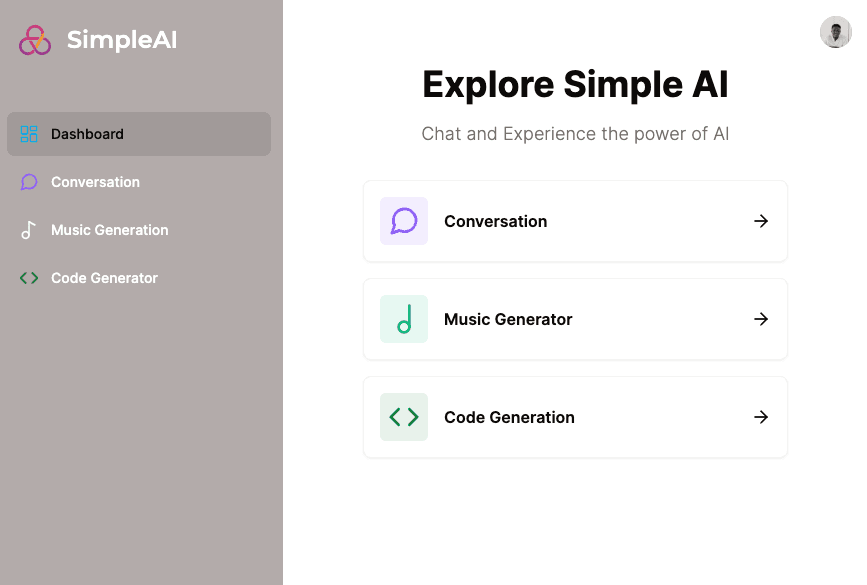Open Code Generator from the sidebar label
Image resolution: width=867 pixels, height=585 pixels.
tap(104, 278)
